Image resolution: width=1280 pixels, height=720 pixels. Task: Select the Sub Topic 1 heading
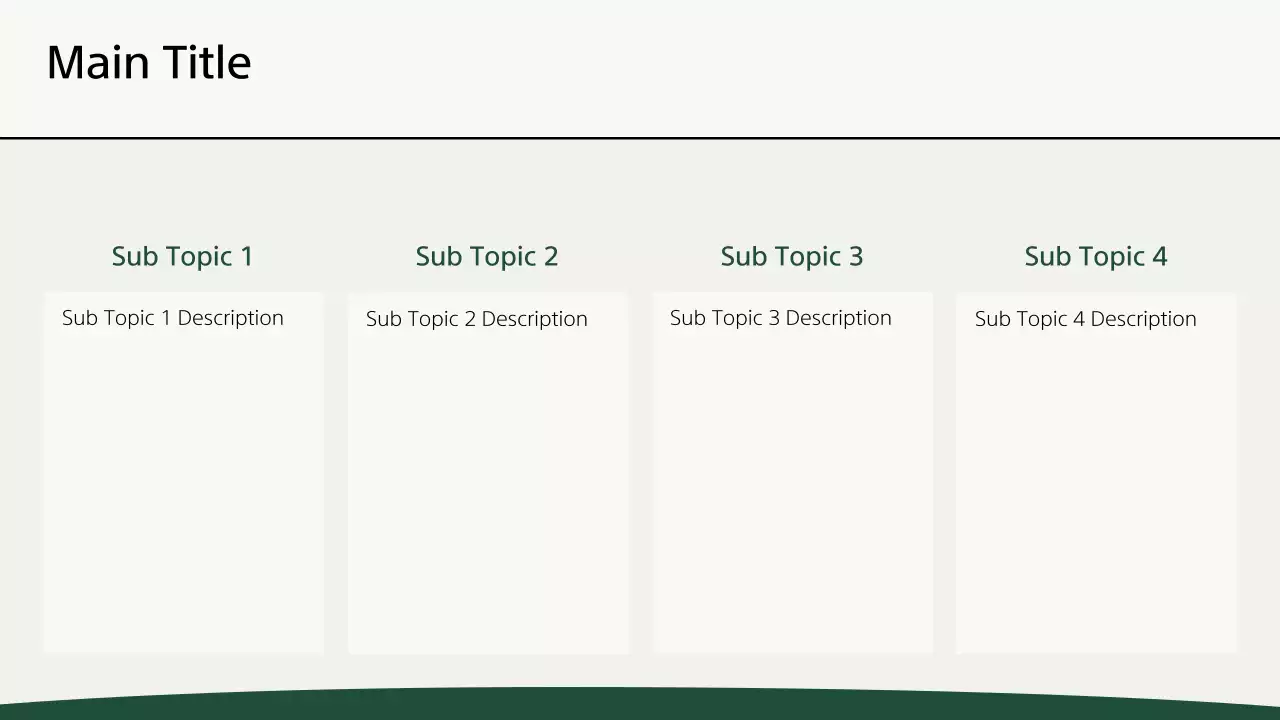coord(182,256)
